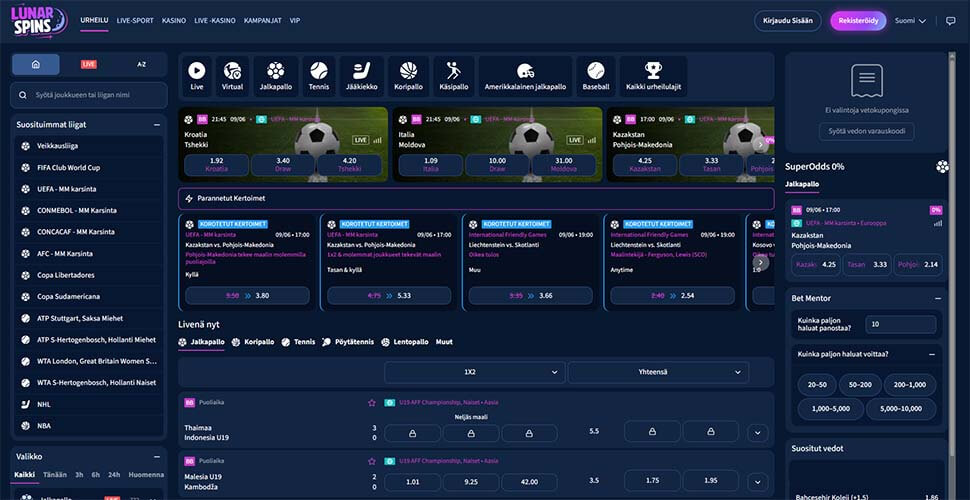970x500 pixels.
Task: Click the SuperOdds football icon
Action: tap(942, 166)
